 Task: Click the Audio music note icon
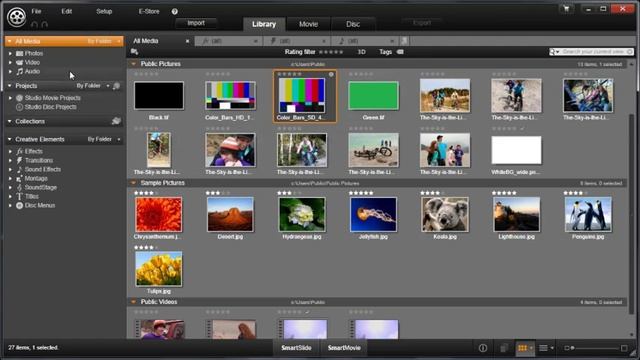(19, 71)
